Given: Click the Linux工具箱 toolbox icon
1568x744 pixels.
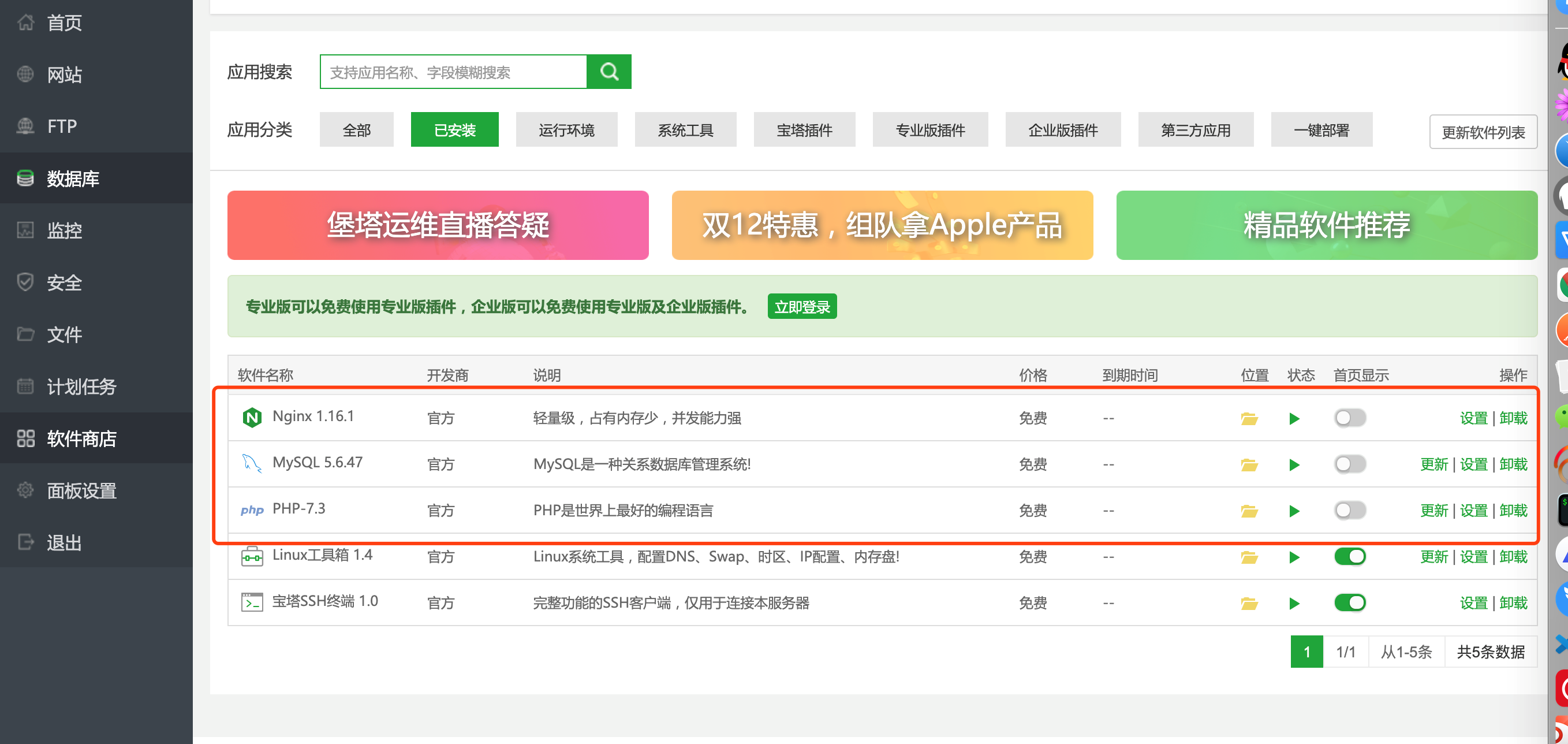Looking at the screenshot, I should click(252, 556).
